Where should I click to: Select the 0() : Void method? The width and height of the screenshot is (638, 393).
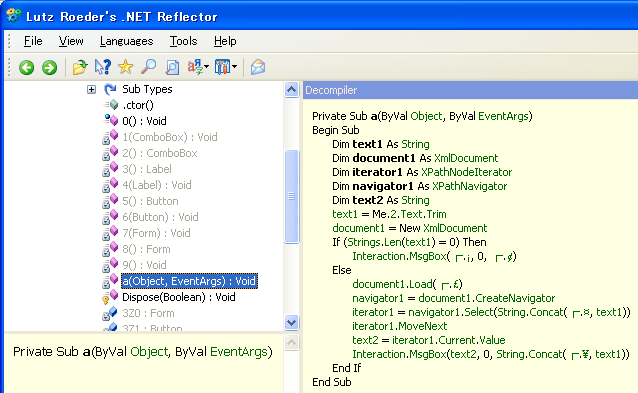(x=144, y=121)
